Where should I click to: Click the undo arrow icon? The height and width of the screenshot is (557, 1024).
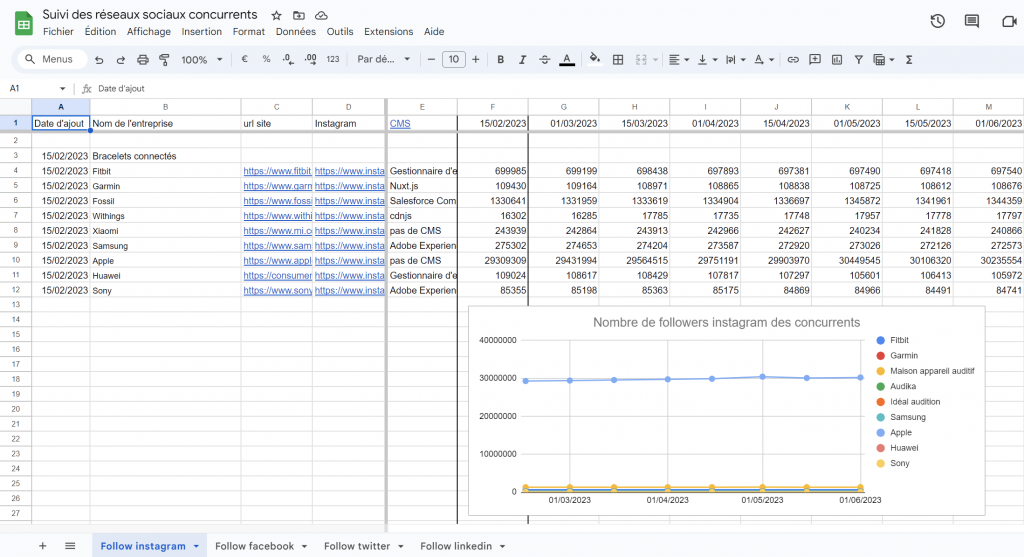click(99, 60)
